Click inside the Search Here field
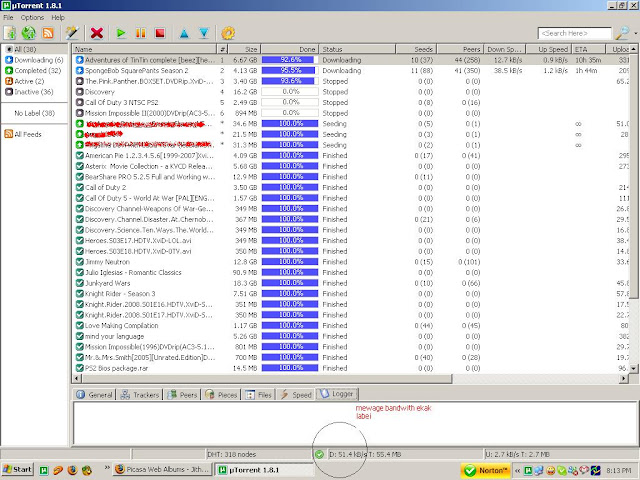The width and height of the screenshot is (640, 480). pyautogui.click(x=575, y=33)
